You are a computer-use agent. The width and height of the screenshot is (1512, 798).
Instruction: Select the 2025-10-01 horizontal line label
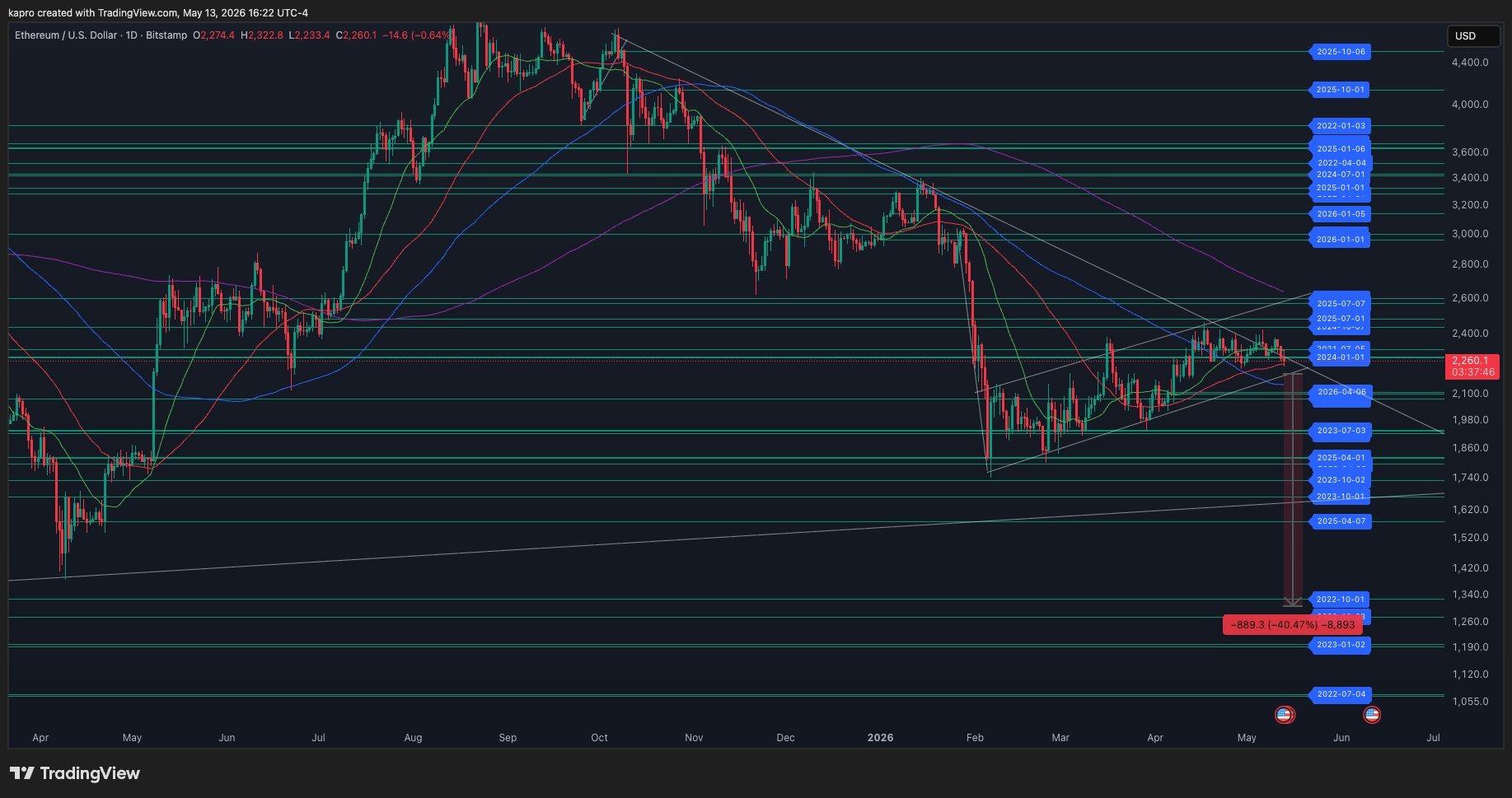(1340, 90)
